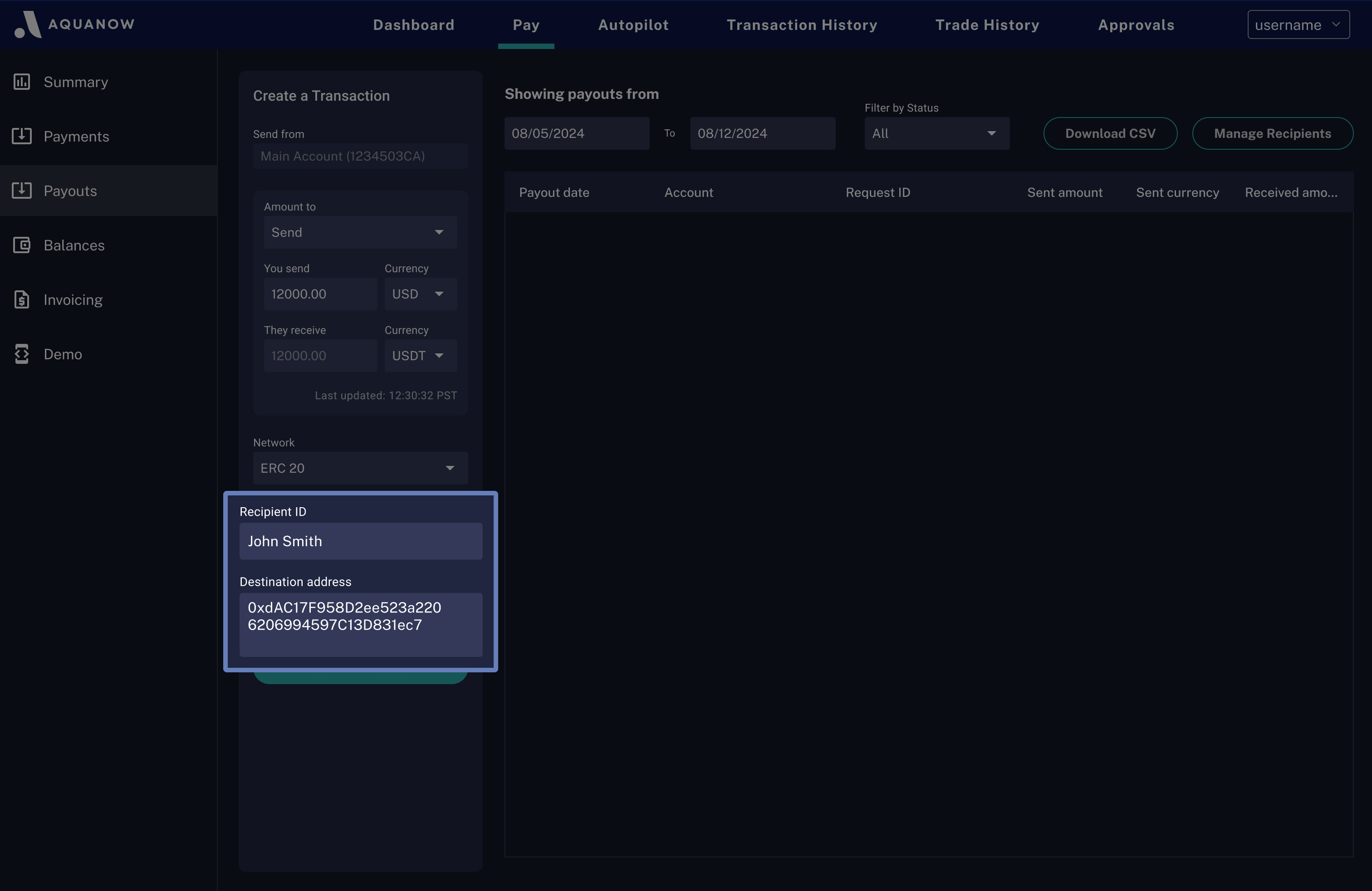Open the Filter by Status dropdown
Screen dimensions: 1372x891
[x=936, y=133]
